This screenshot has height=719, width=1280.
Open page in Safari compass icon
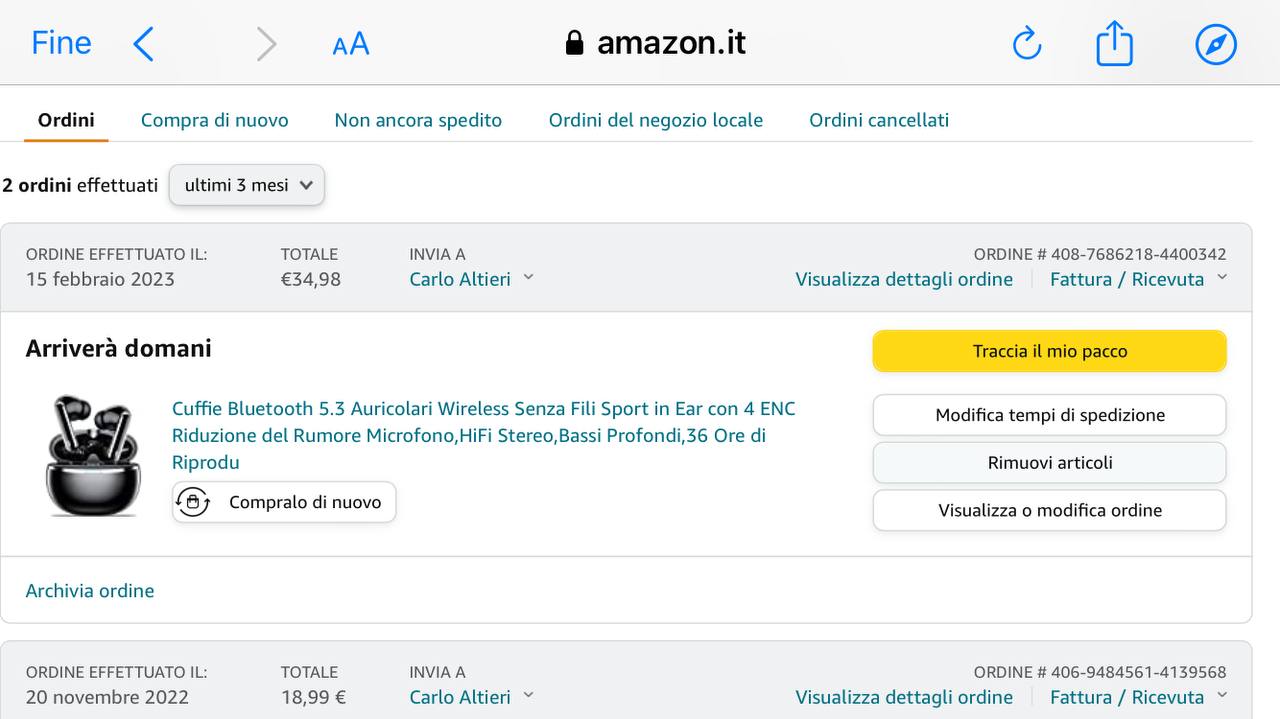click(x=1216, y=44)
